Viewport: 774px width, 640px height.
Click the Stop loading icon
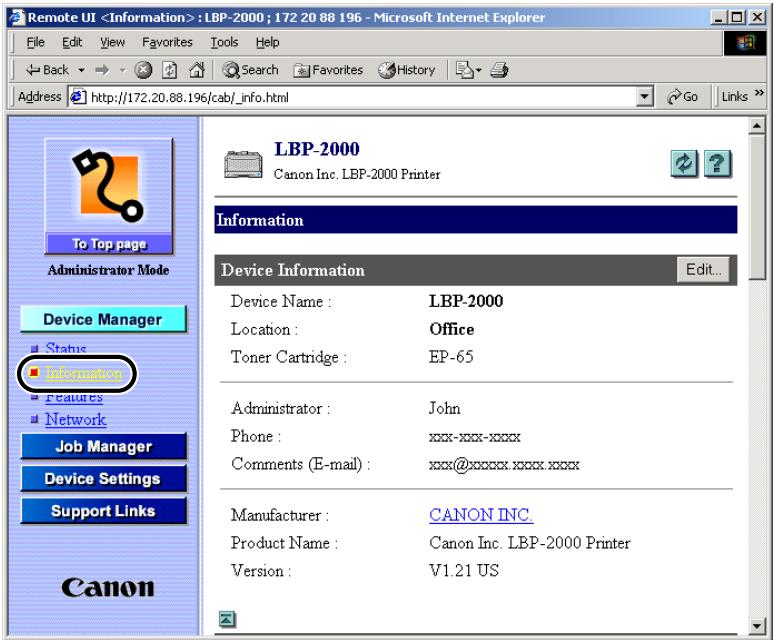point(143,70)
